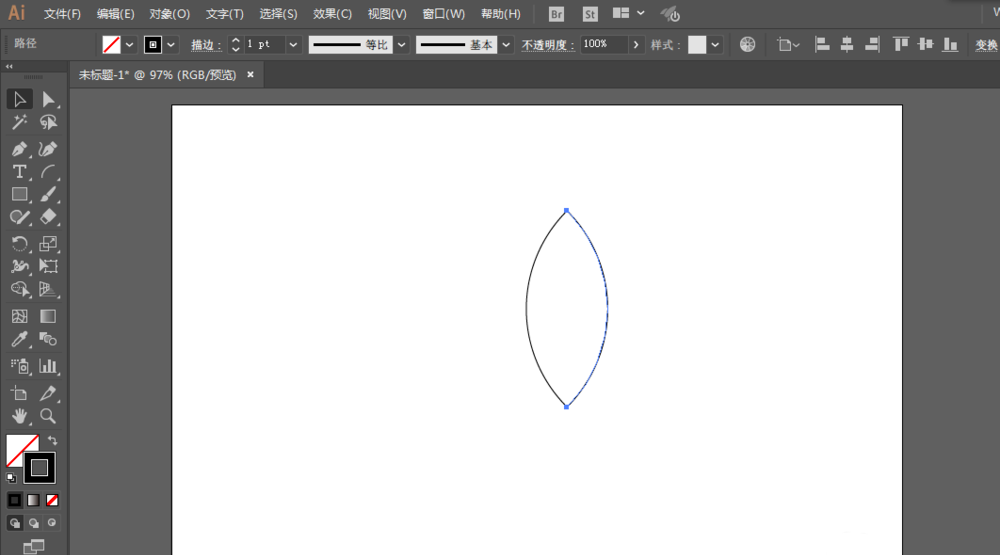Pick the Type tool
1000x555 pixels.
coord(19,172)
